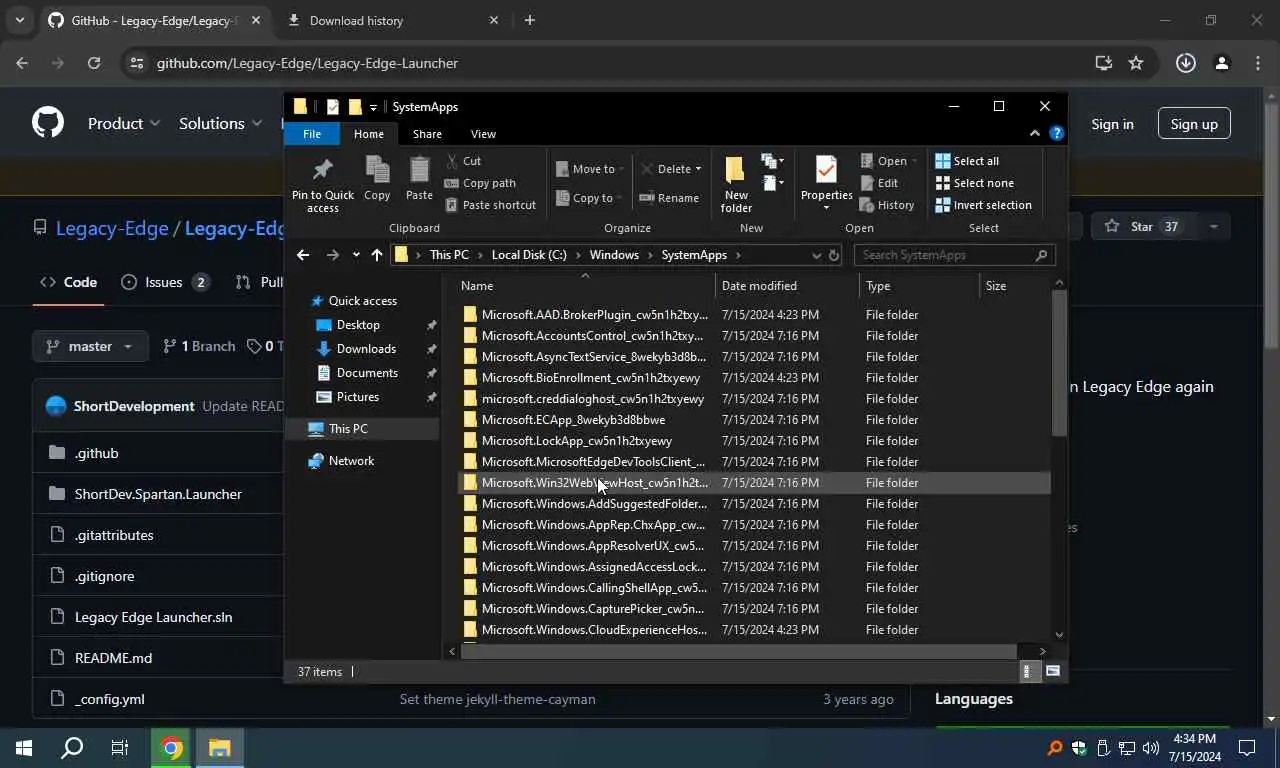Image resolution: width=1280 pixels, height=768 pixels.
Task: Select the Paste shortcut command
Action: pos(490,205)
